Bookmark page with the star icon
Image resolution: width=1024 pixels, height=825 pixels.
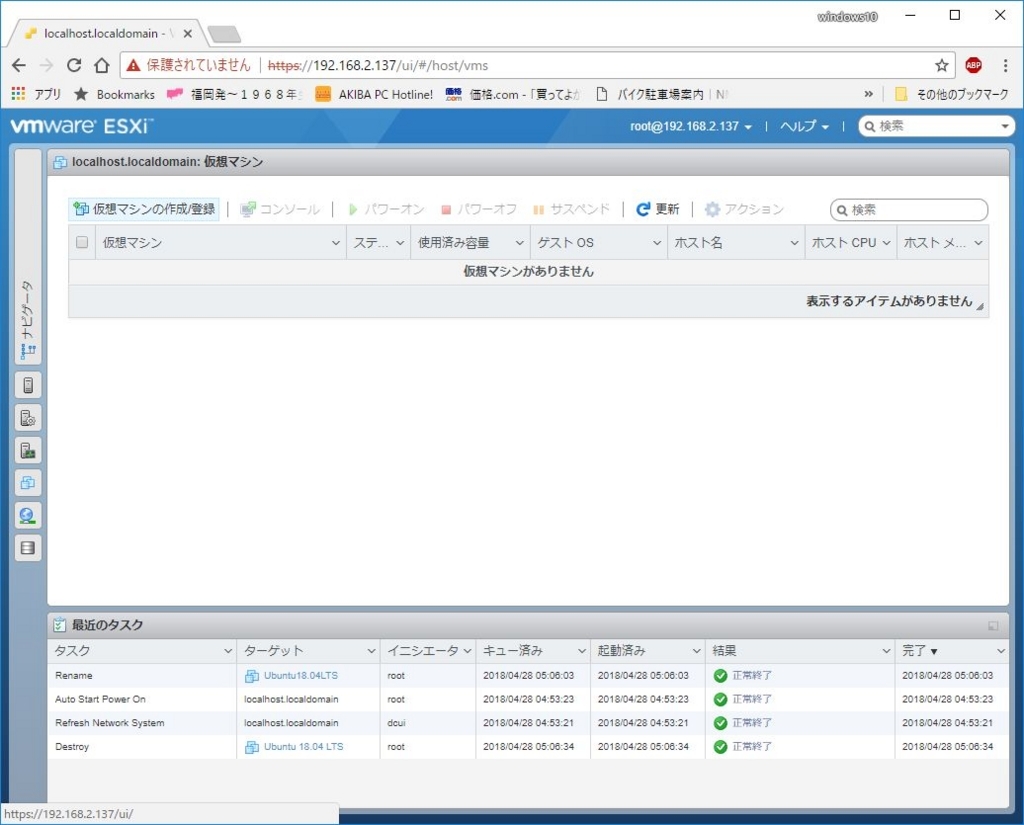click(942, 65)
